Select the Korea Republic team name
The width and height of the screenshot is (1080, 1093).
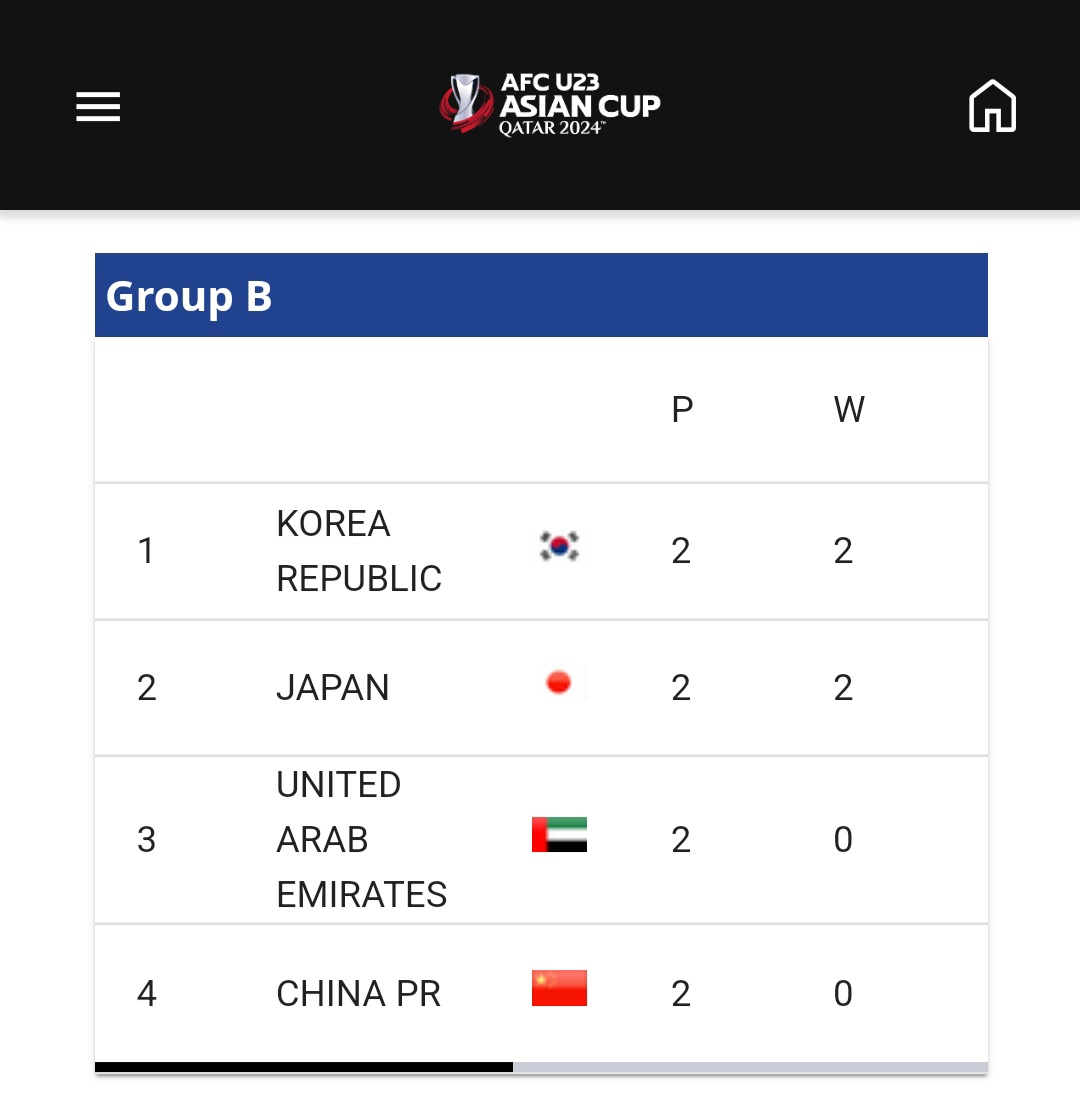point(358,551)
